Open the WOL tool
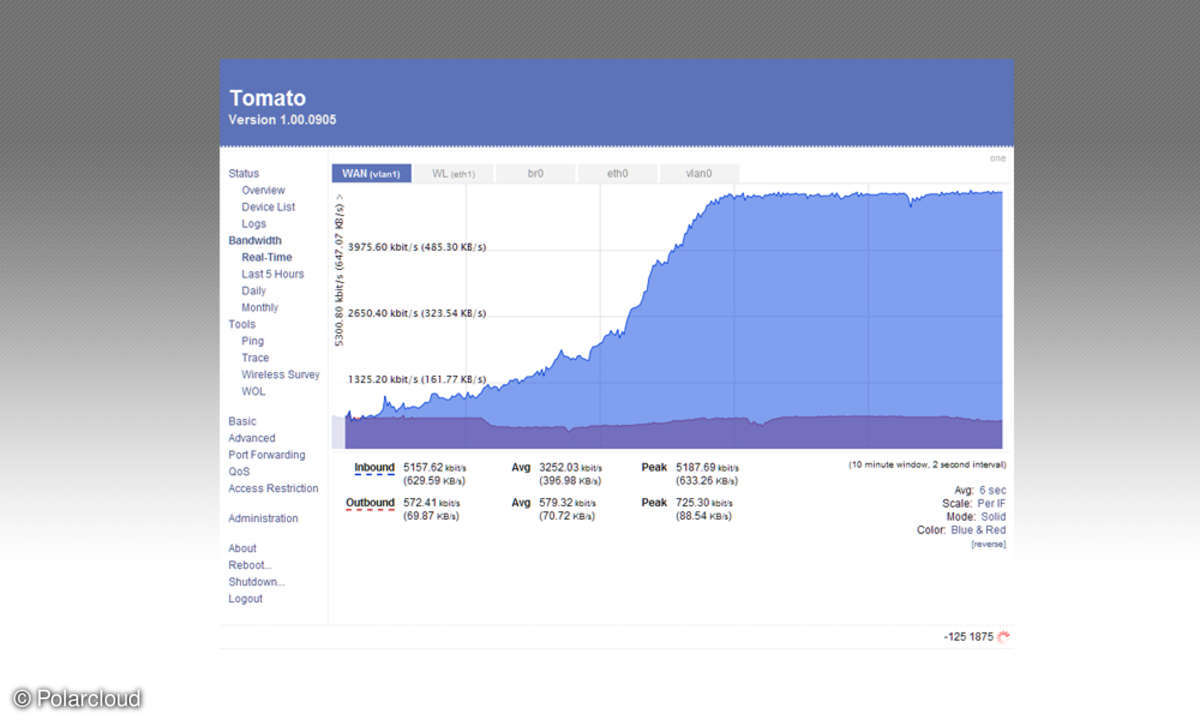The width and height of the screenshot is (1200, 720). point(253,392)
